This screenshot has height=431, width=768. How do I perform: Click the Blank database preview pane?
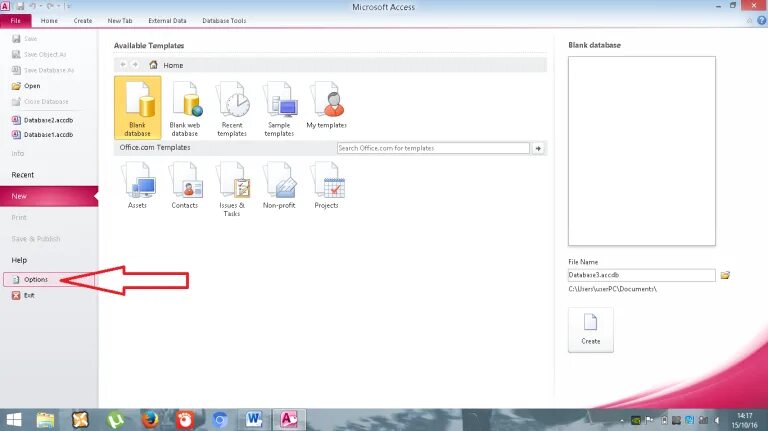pyautogui.click(x=642, y=151)
